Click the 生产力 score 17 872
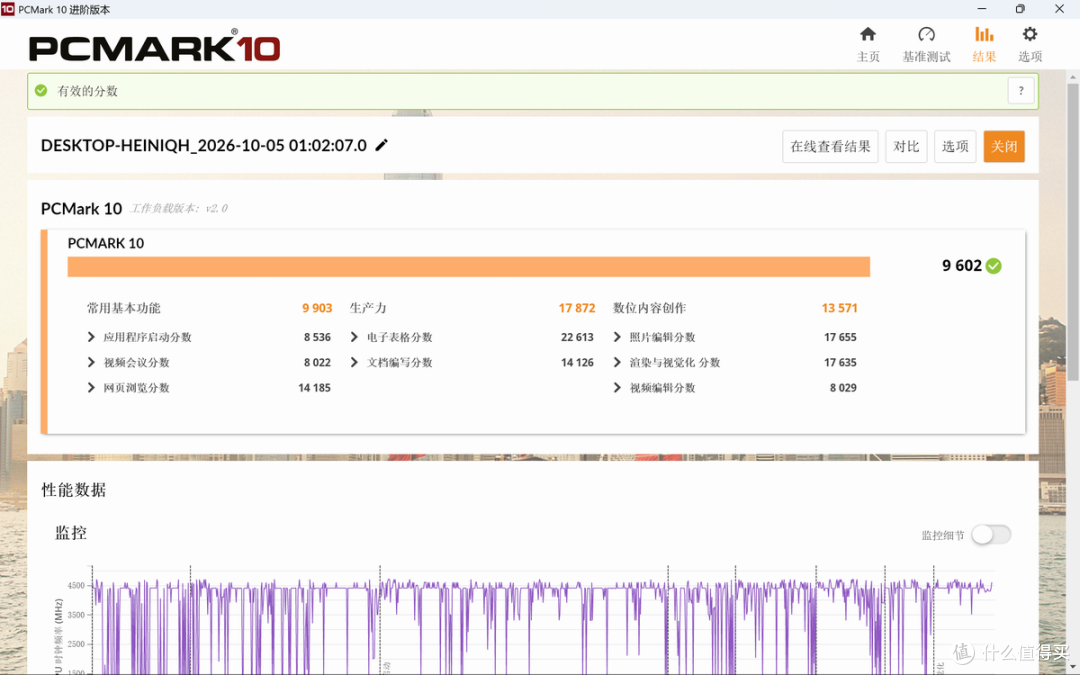 coord(577,308)
